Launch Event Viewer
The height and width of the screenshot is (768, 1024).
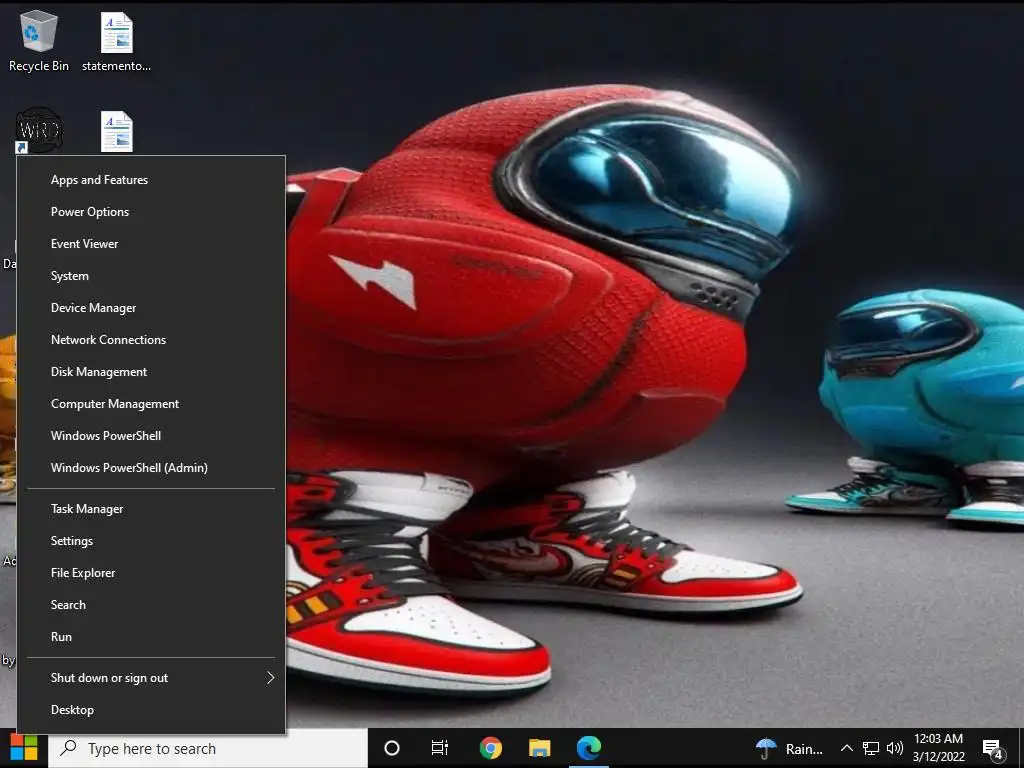click(x=151, y=244)
